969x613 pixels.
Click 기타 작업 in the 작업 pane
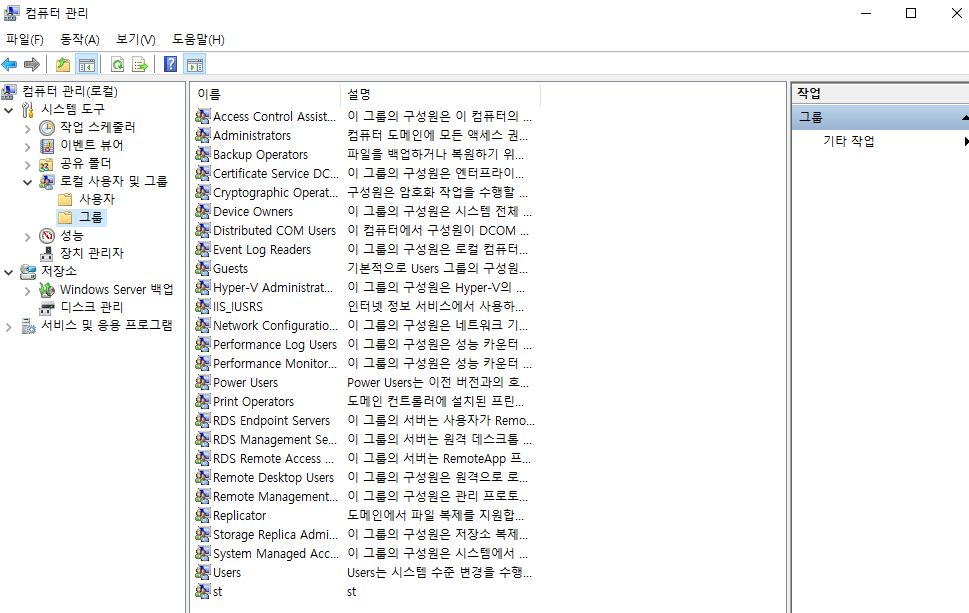coord(848,141)
